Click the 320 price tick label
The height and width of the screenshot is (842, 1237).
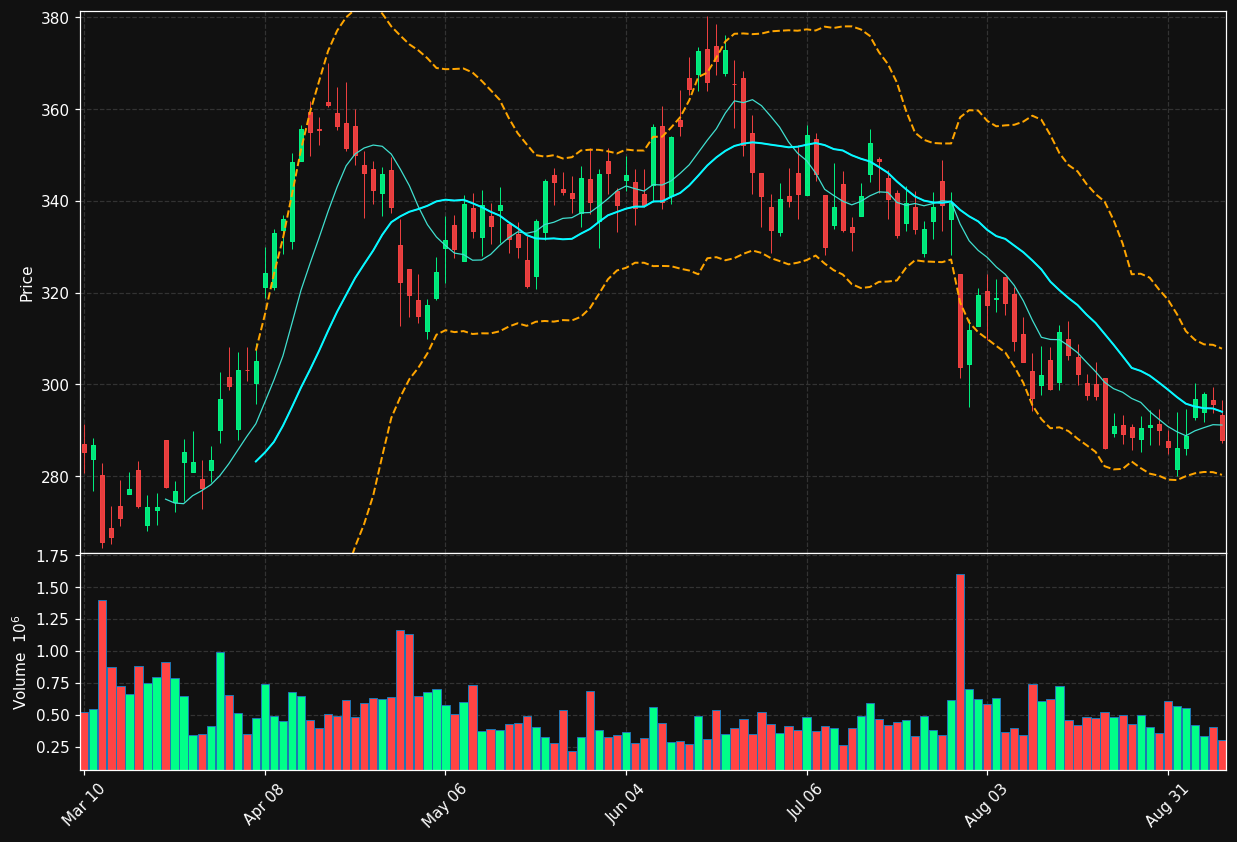coord(55,294)
